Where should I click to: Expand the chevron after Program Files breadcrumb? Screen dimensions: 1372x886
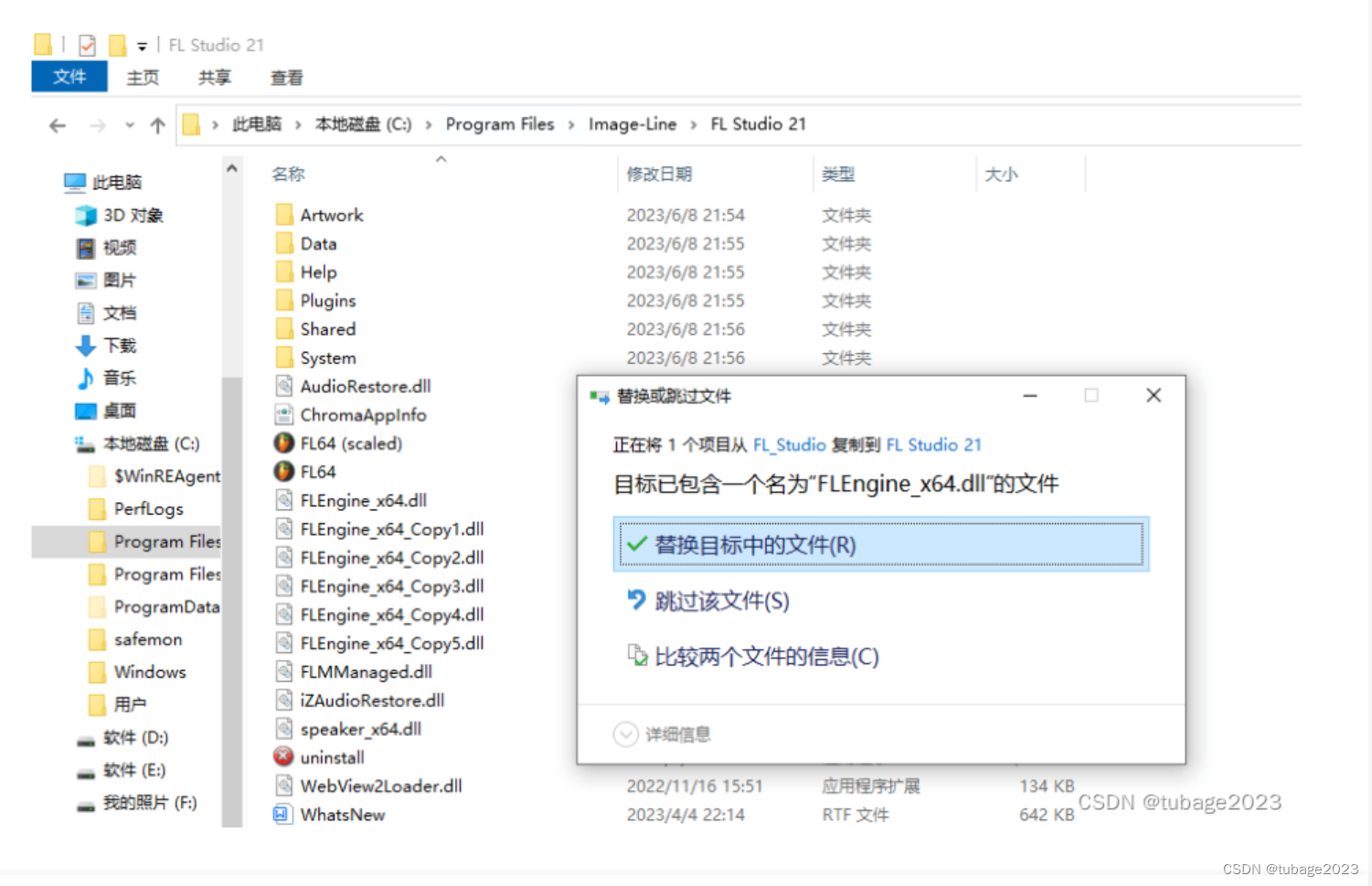(x=571, y=124)
